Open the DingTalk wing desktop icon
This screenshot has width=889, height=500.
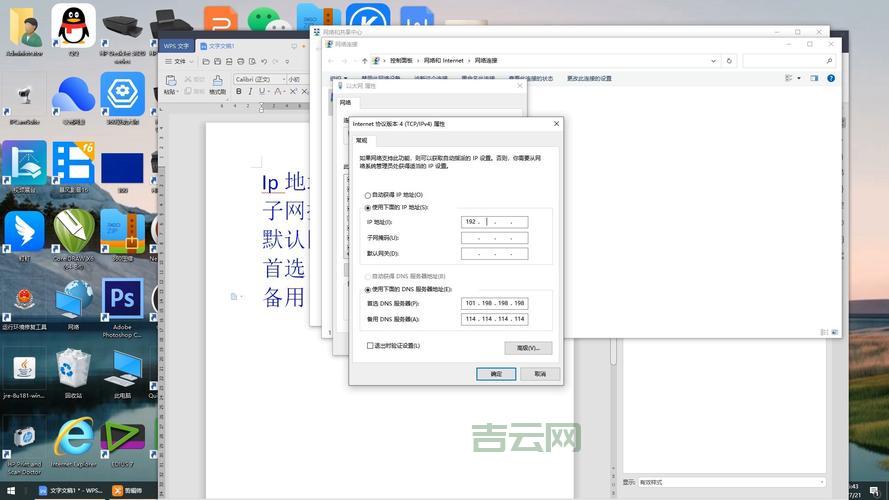click(x=24, y=232)
